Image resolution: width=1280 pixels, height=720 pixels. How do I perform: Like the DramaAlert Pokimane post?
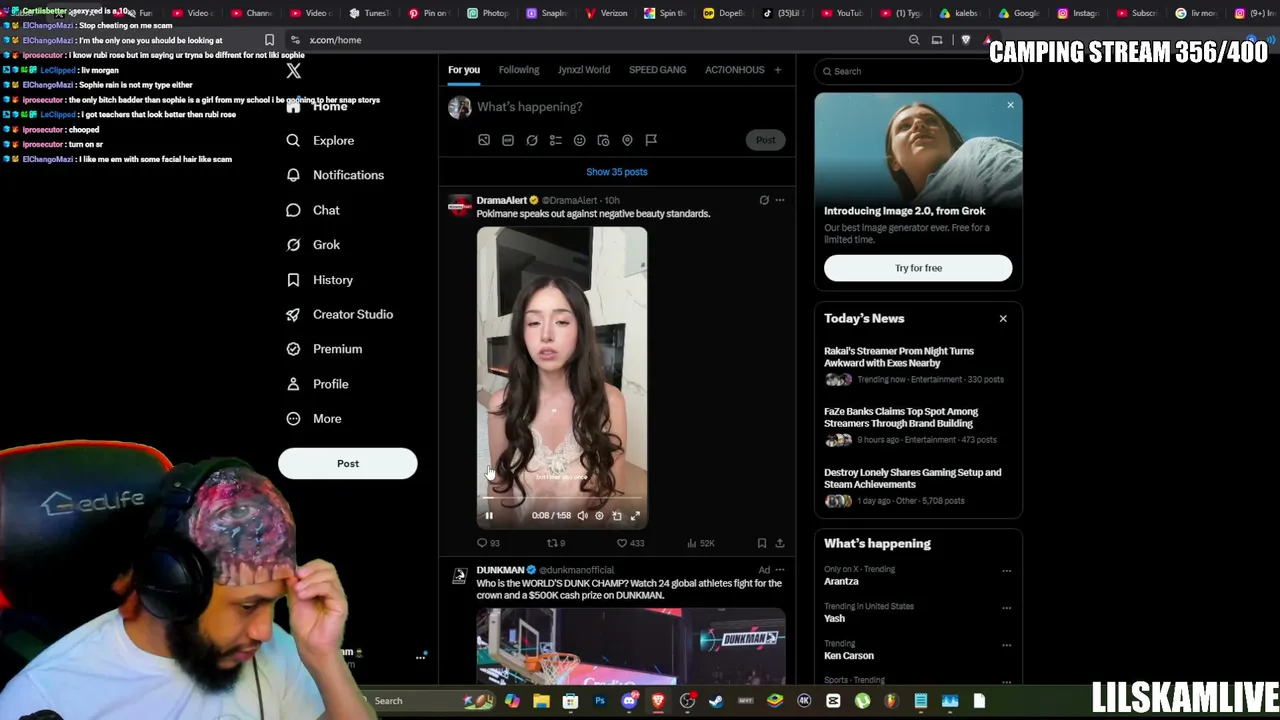(630, 543)
